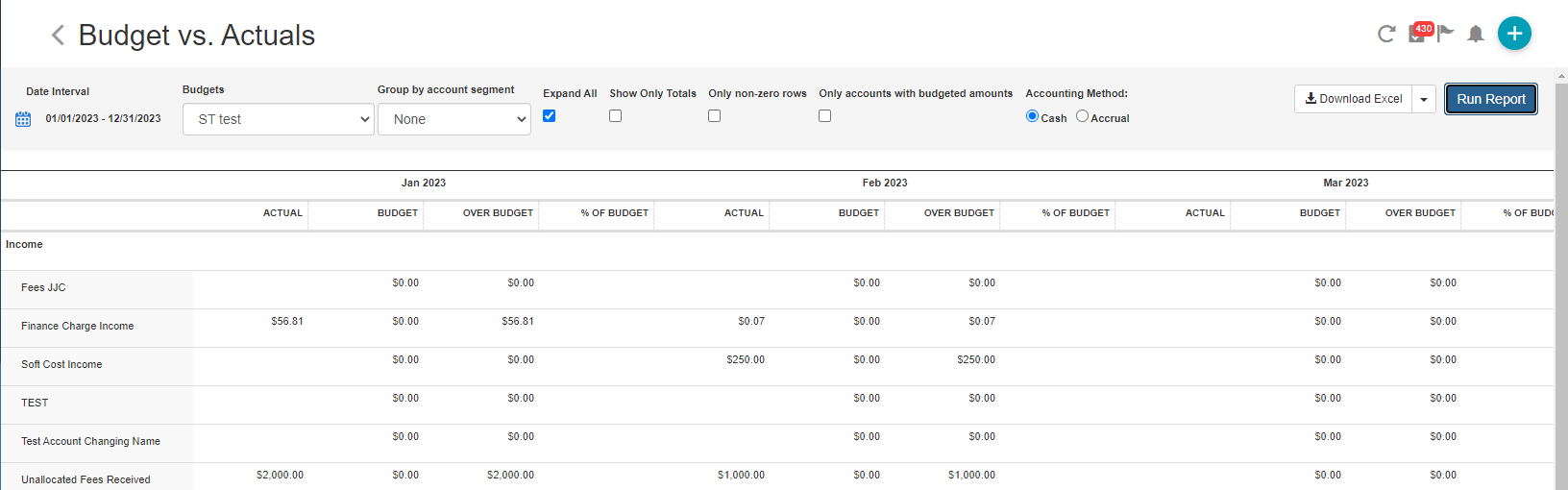Viewport: 1568px width, 490px height.
Task: Open the inbox icon with 430 badge
Action: tap(1419, 33)
